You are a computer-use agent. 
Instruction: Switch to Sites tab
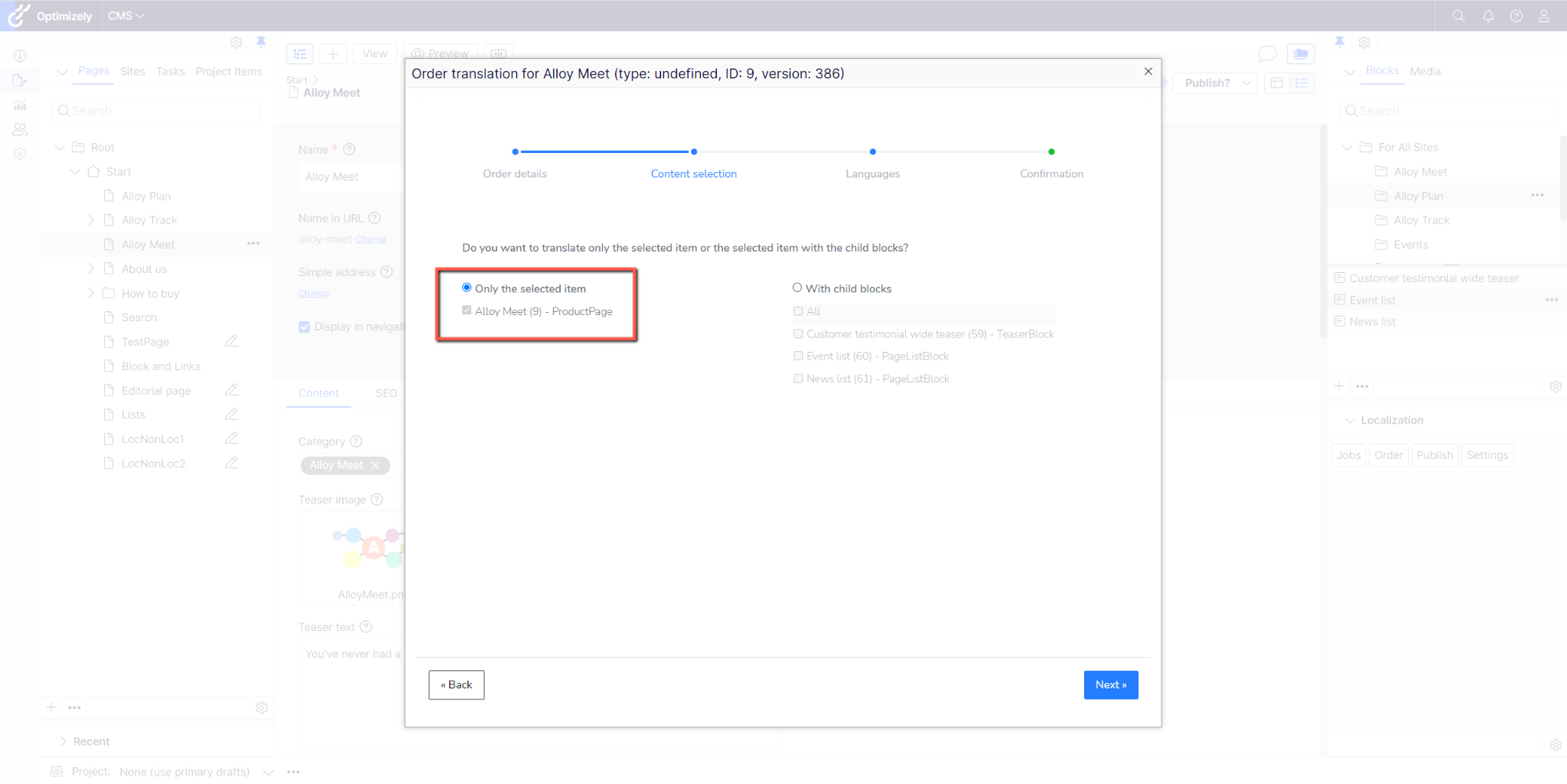[x=132, y=71]
